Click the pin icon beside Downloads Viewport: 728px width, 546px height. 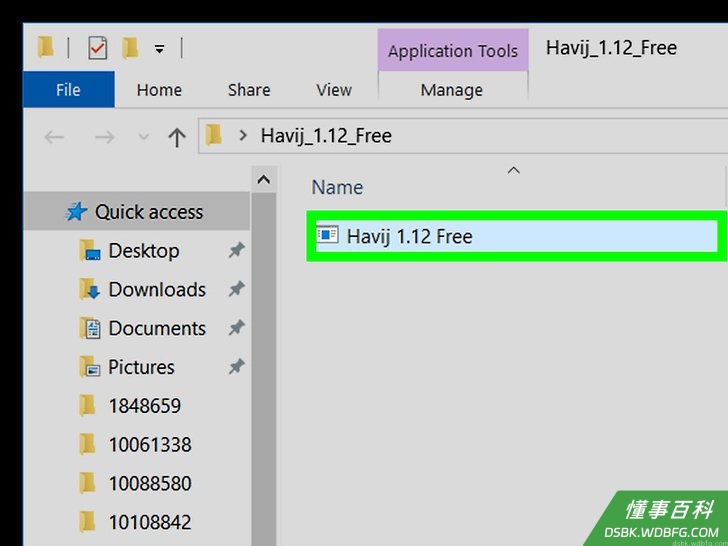point(236,290)
